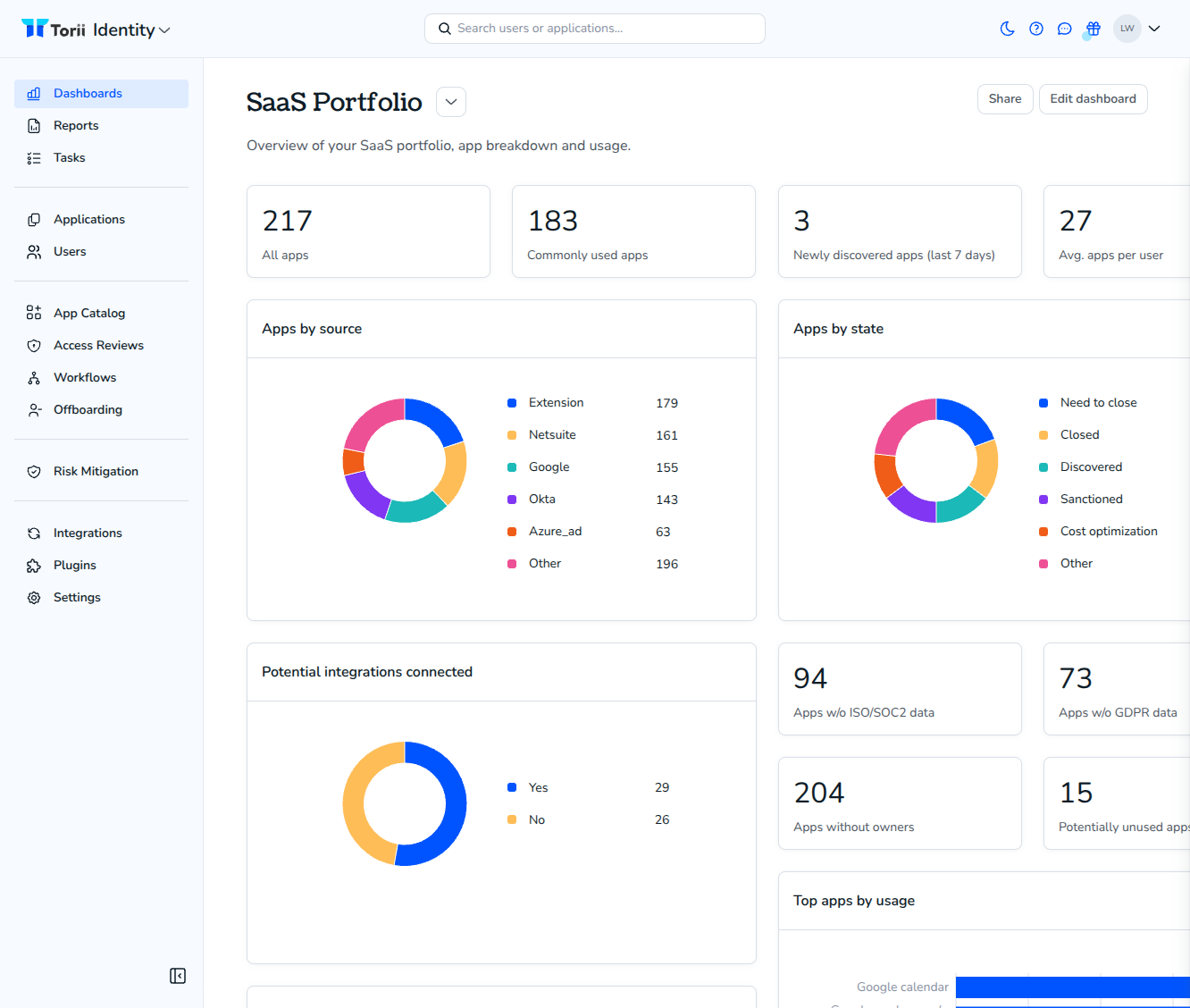Click the Share button
1190x1008 pixels.
(x=1005, y=99)
